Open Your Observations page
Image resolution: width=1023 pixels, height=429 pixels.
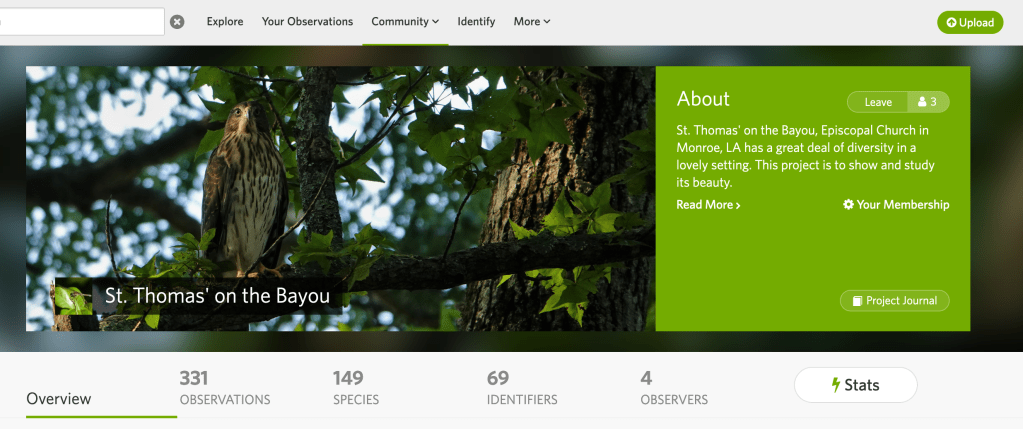(307, 22)
